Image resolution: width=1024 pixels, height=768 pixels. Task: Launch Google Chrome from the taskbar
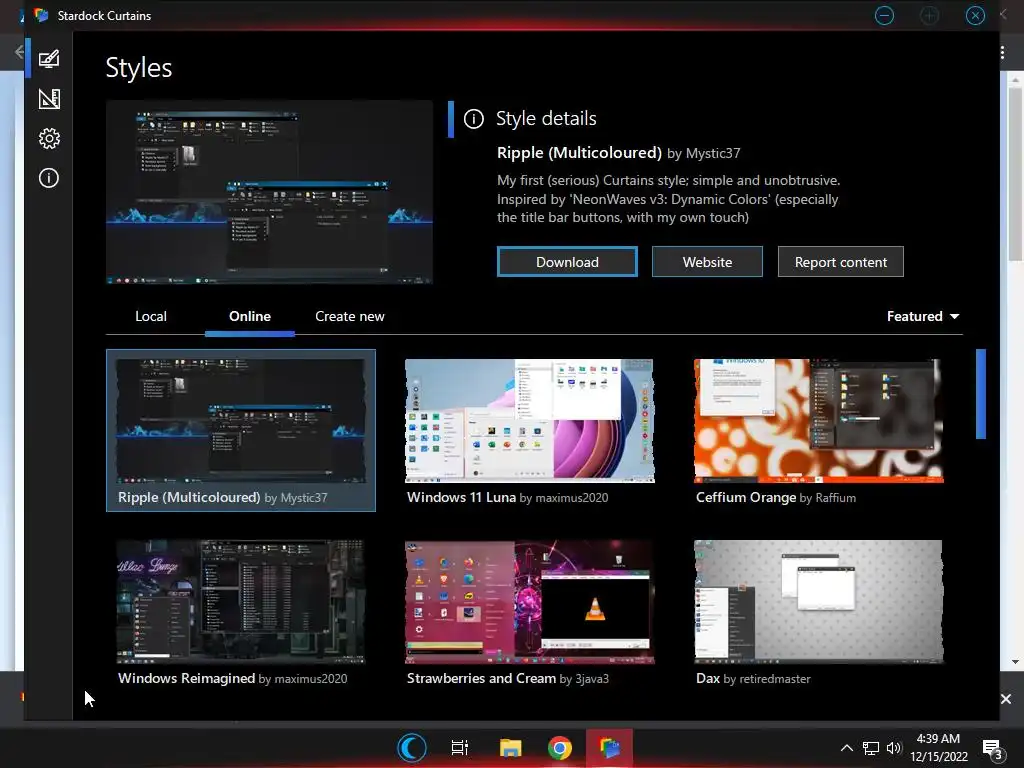[560, 748]
